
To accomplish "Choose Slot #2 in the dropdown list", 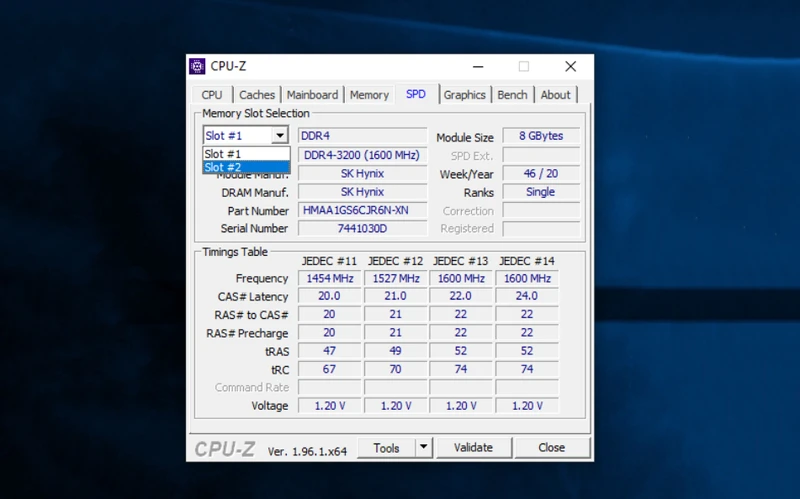I will (x=246, y=167).
